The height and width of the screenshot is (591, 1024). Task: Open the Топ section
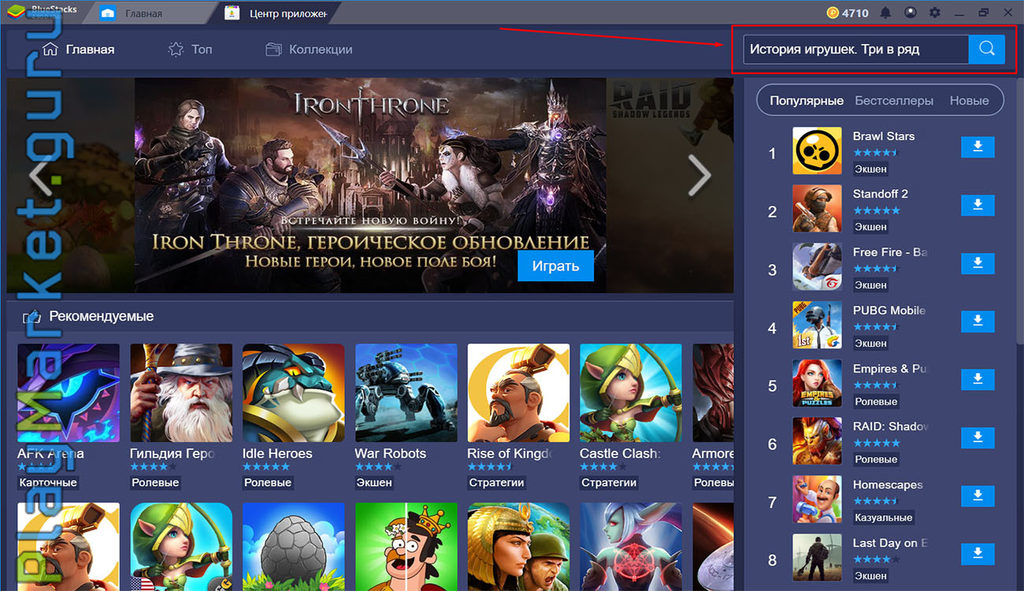[x=190, y=49]
